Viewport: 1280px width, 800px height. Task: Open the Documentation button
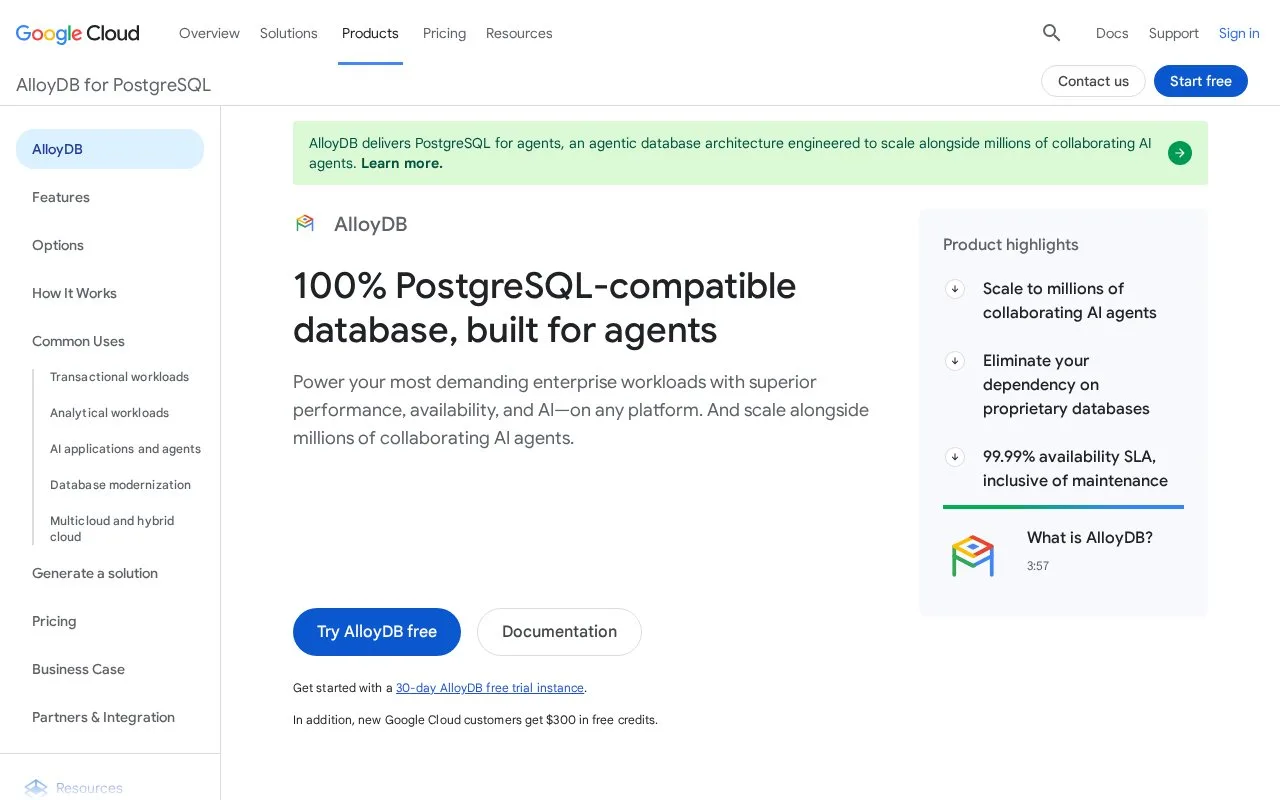[559, 632]
